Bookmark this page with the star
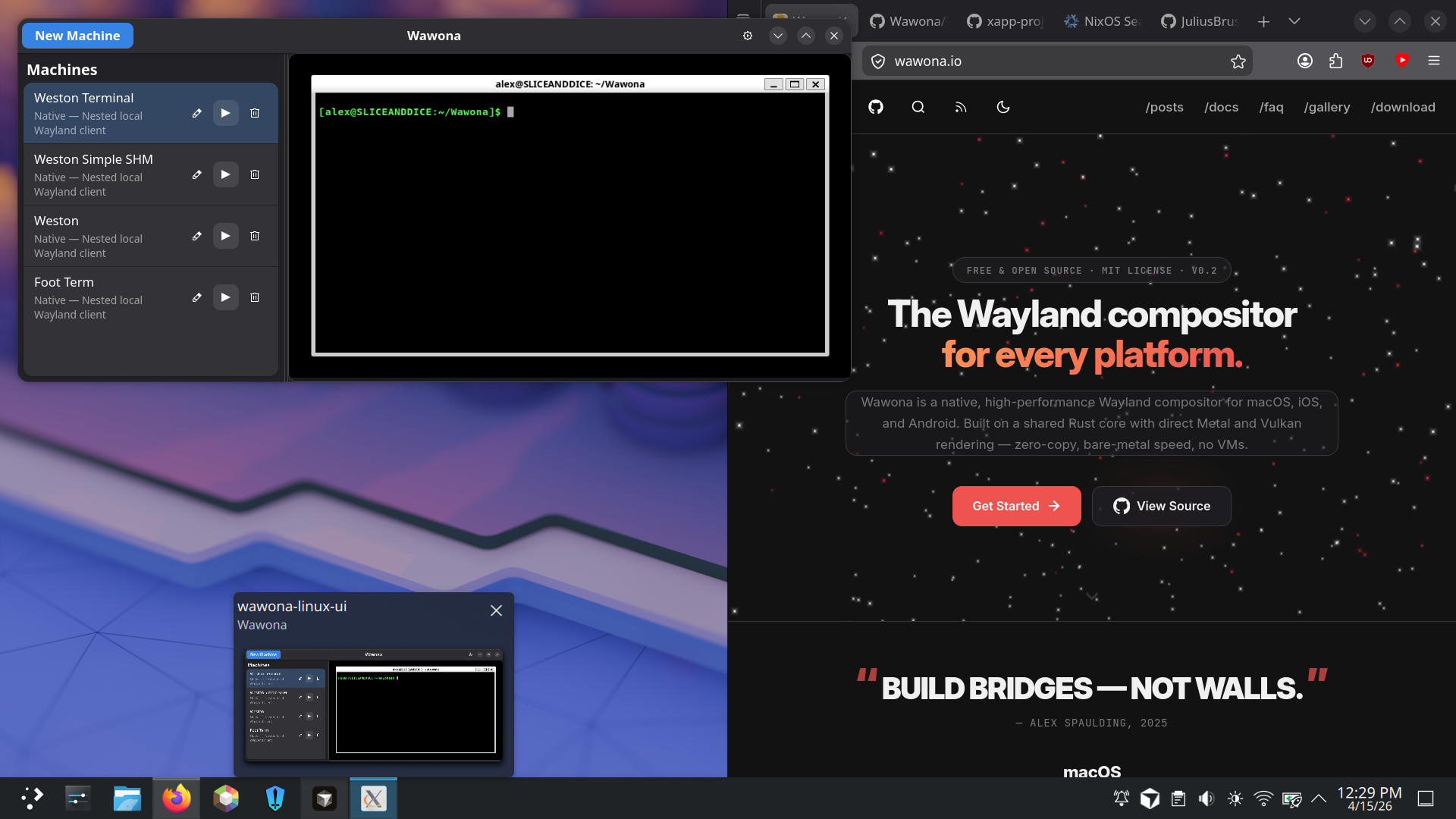Image resolution: width=1456 pixels, height=819 pixels. 1238,61
